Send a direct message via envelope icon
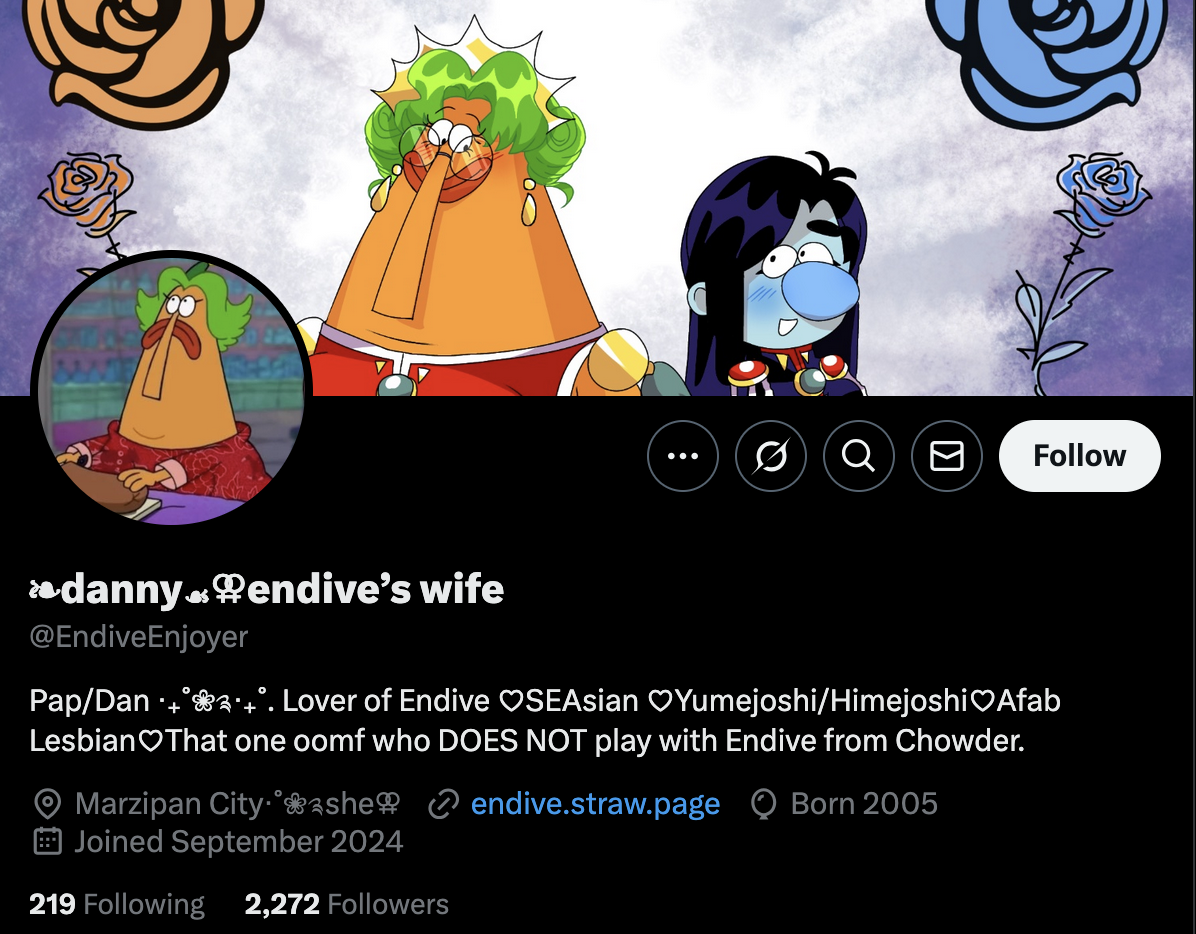The width and height of the screenshot is (1196, 934). point(947,456)
